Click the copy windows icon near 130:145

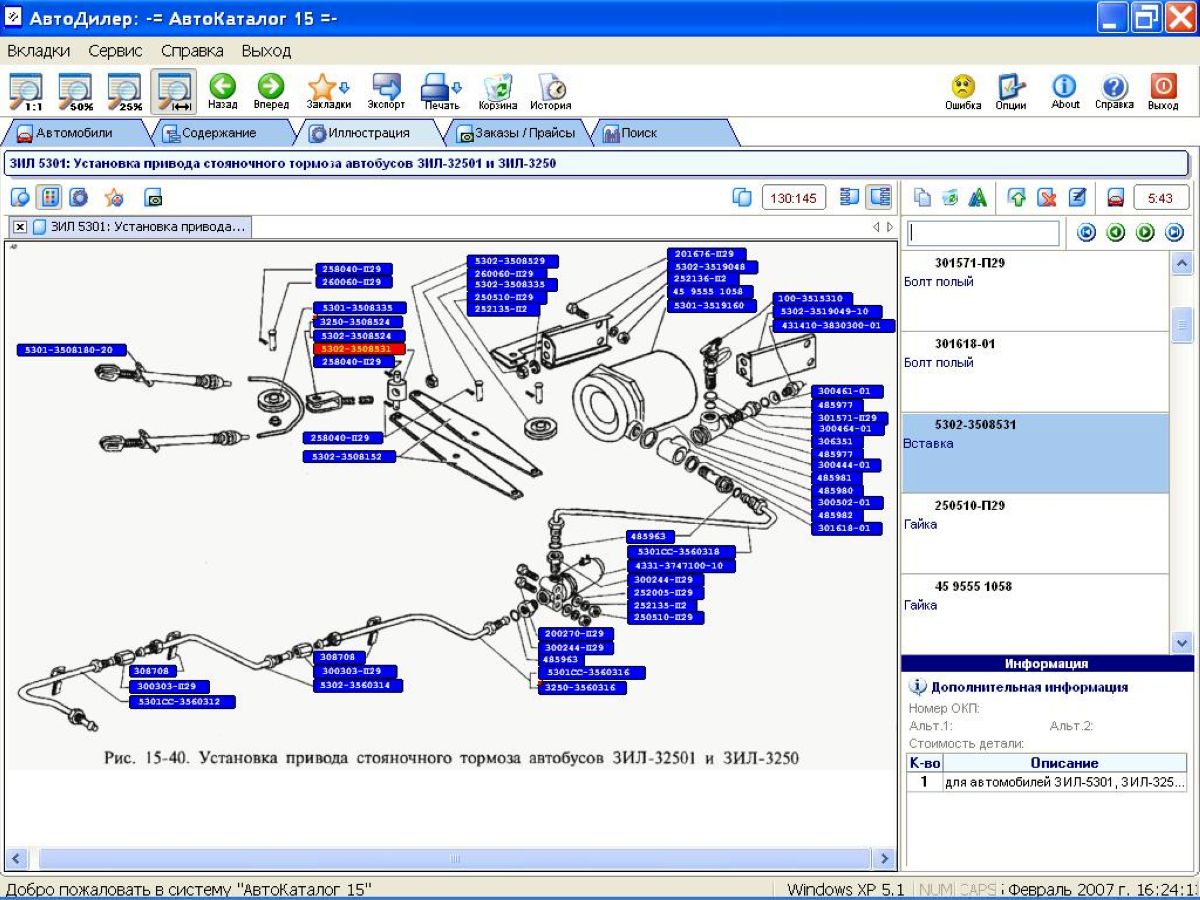pyautogui.click(x=742, y=198)
